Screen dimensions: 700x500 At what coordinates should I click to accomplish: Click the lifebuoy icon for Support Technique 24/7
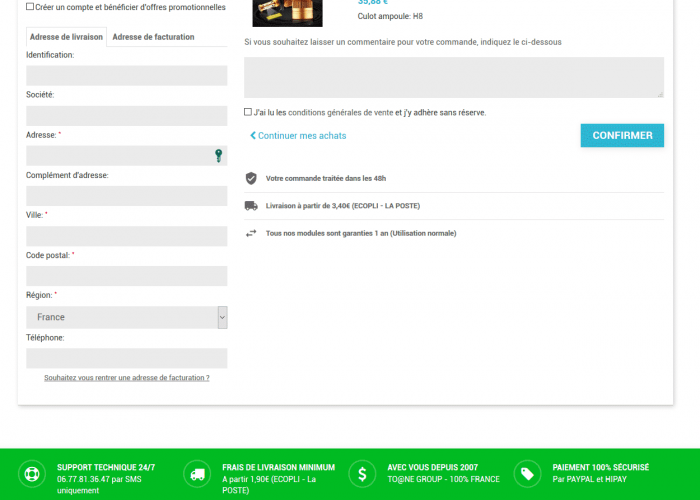pyautogui.click(x=32, y=474)
